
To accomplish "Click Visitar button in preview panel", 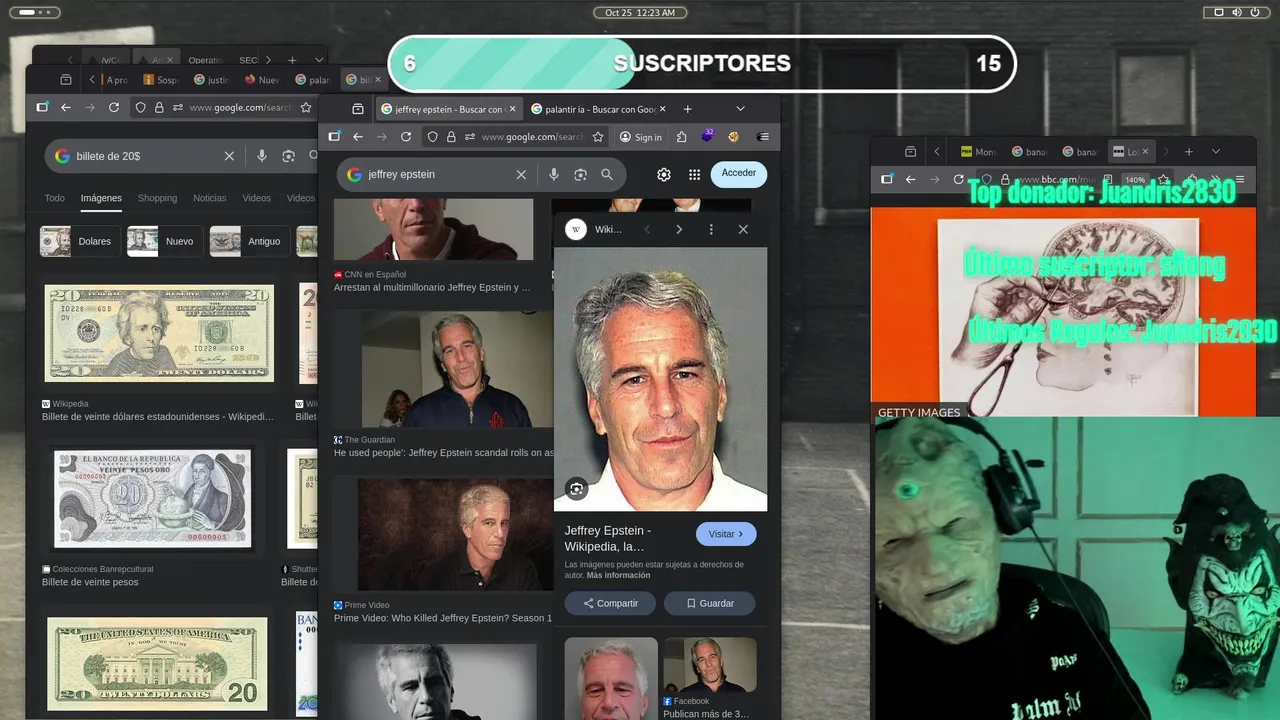I will (x=726, y=534).
